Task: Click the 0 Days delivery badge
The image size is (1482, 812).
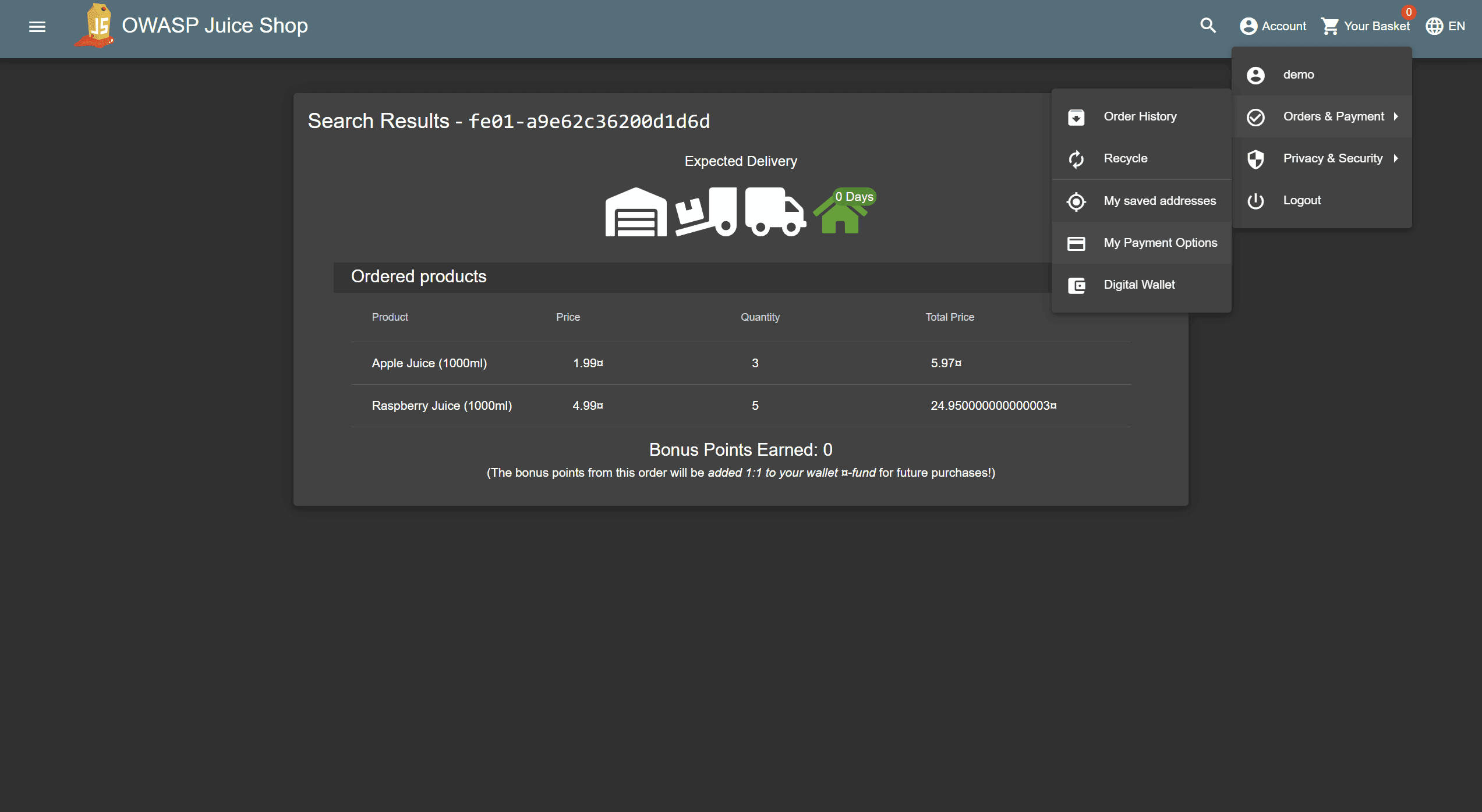Action: pos(854,197)
